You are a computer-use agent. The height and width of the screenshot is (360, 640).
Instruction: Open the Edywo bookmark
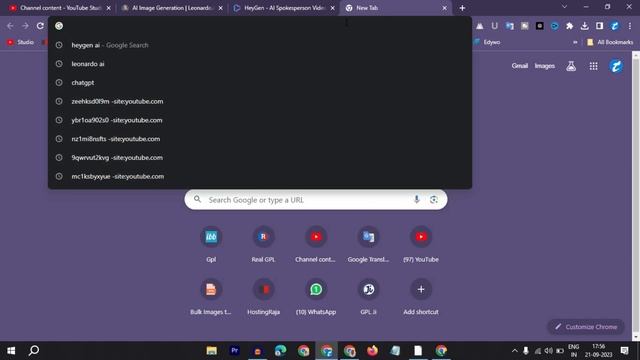[487, 42]
